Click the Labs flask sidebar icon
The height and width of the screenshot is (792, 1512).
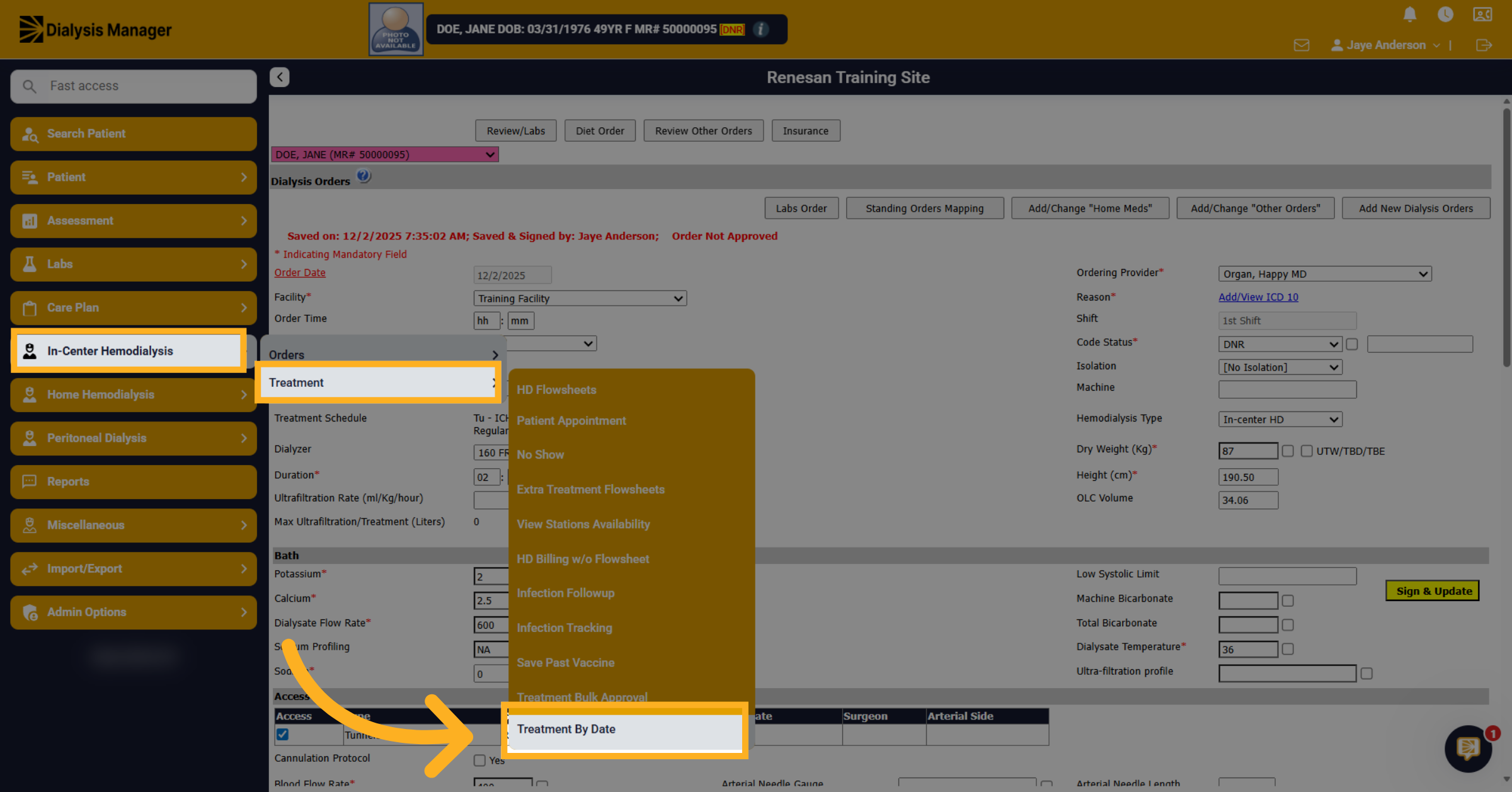29,264
